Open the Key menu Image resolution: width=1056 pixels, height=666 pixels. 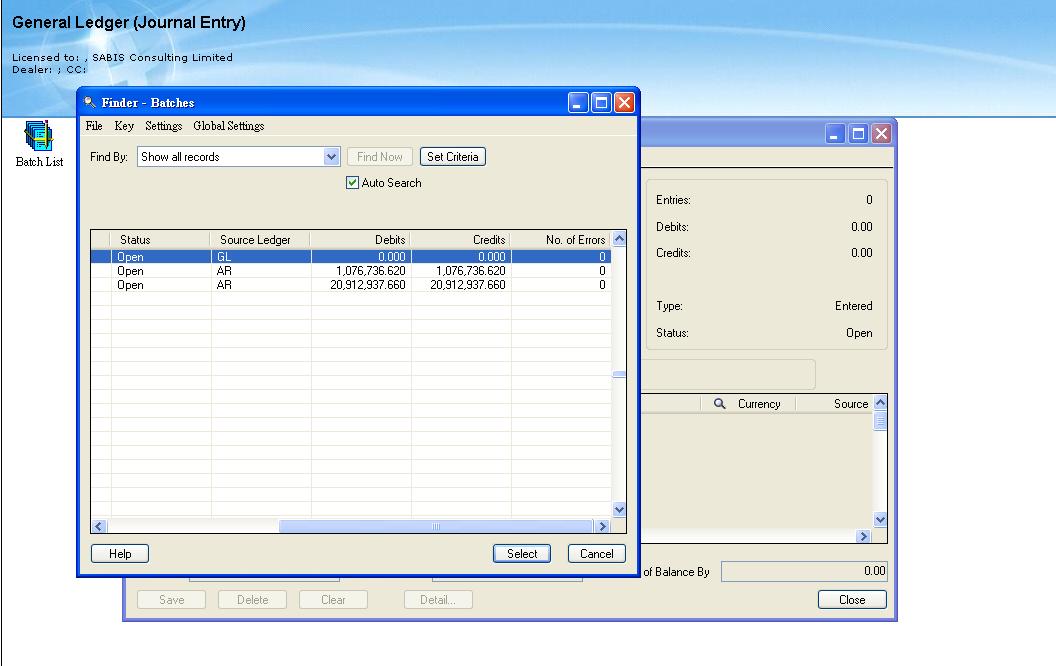pyautogui.click(x=124, y=126)
